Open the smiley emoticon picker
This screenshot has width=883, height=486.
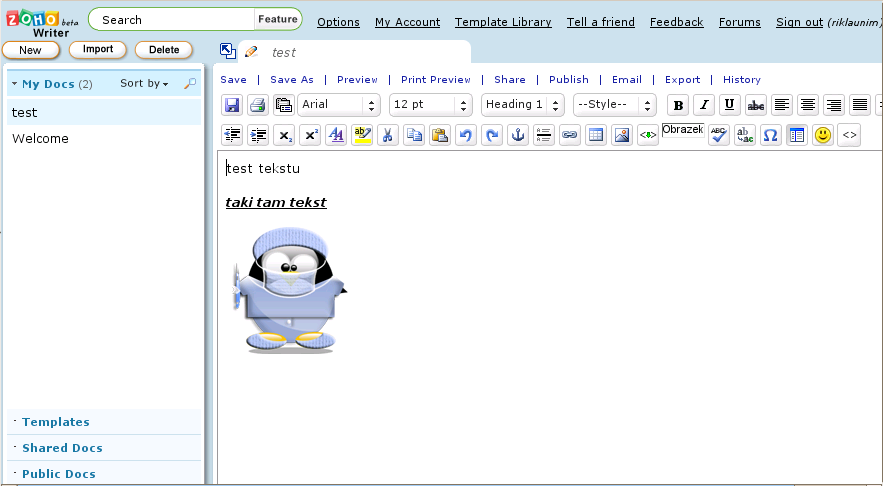[x=823, y=135]
